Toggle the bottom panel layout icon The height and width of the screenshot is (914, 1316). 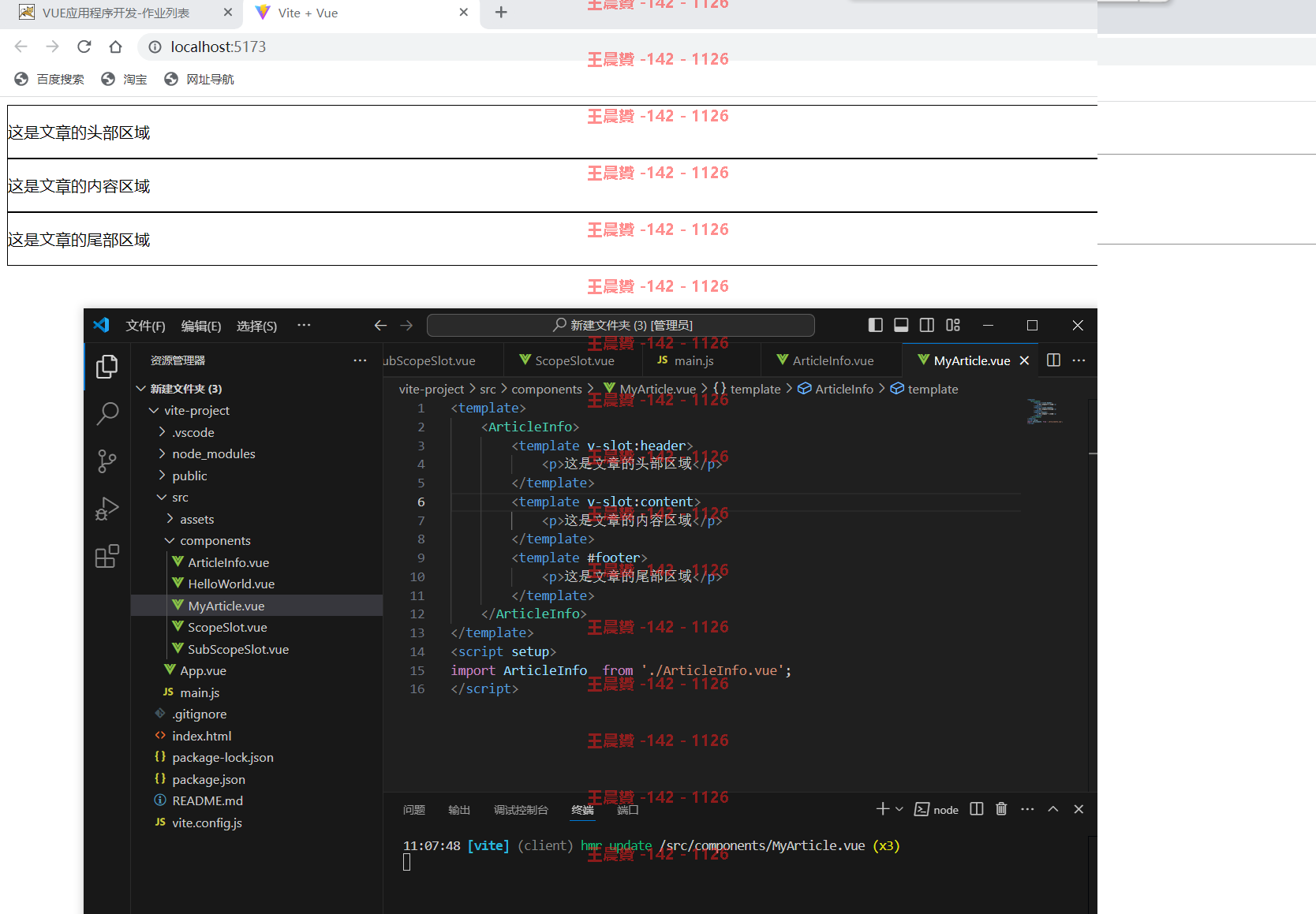tap(901, 325)
